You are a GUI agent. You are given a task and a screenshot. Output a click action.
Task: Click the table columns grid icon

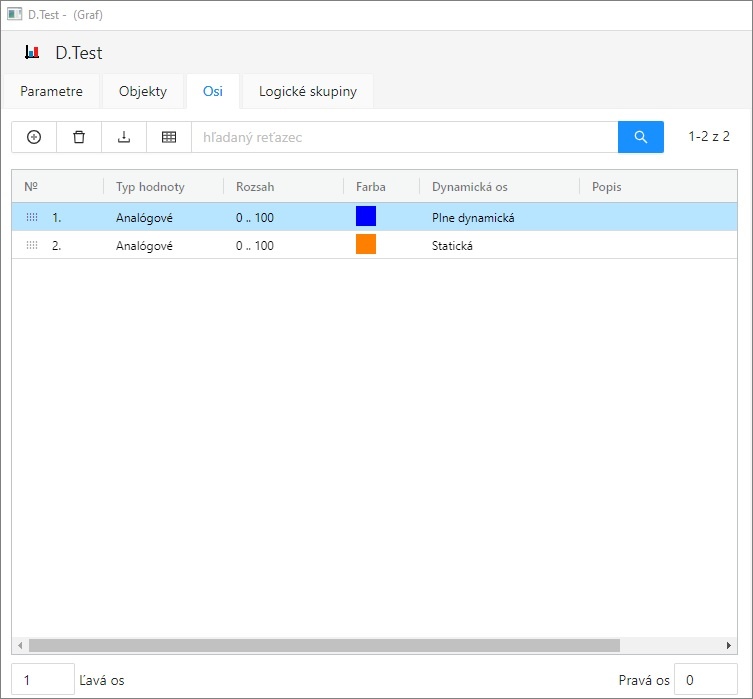(169, 137)
